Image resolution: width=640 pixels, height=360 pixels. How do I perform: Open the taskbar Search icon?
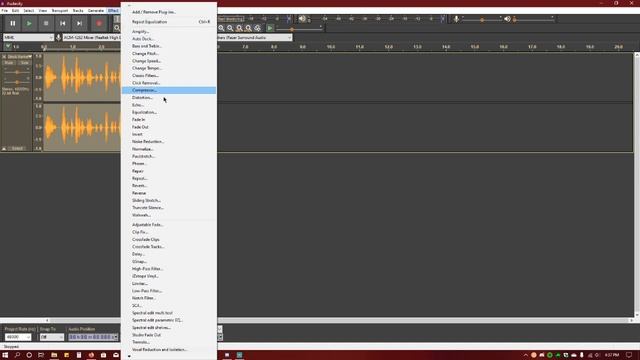click(x=17, y=355)
